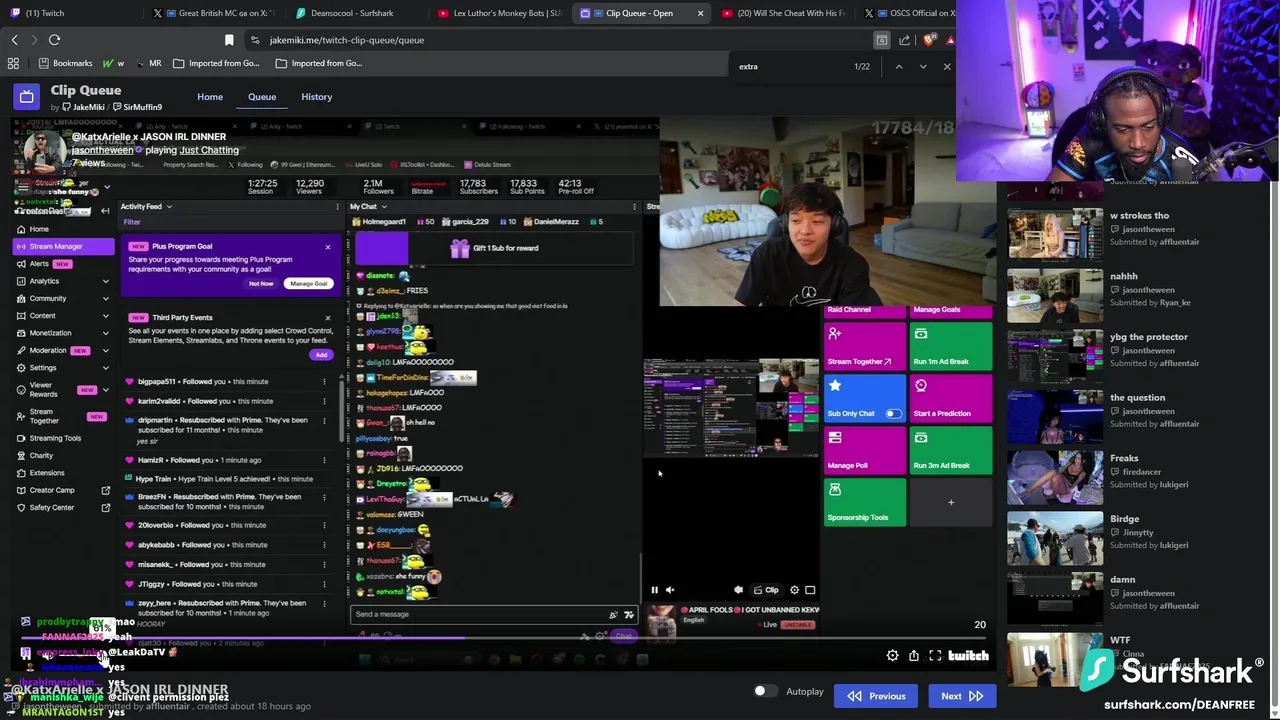Click the Start a Prediction tile
The width and height of the screenshot is (1280, 720).
[x=951, y=397]
